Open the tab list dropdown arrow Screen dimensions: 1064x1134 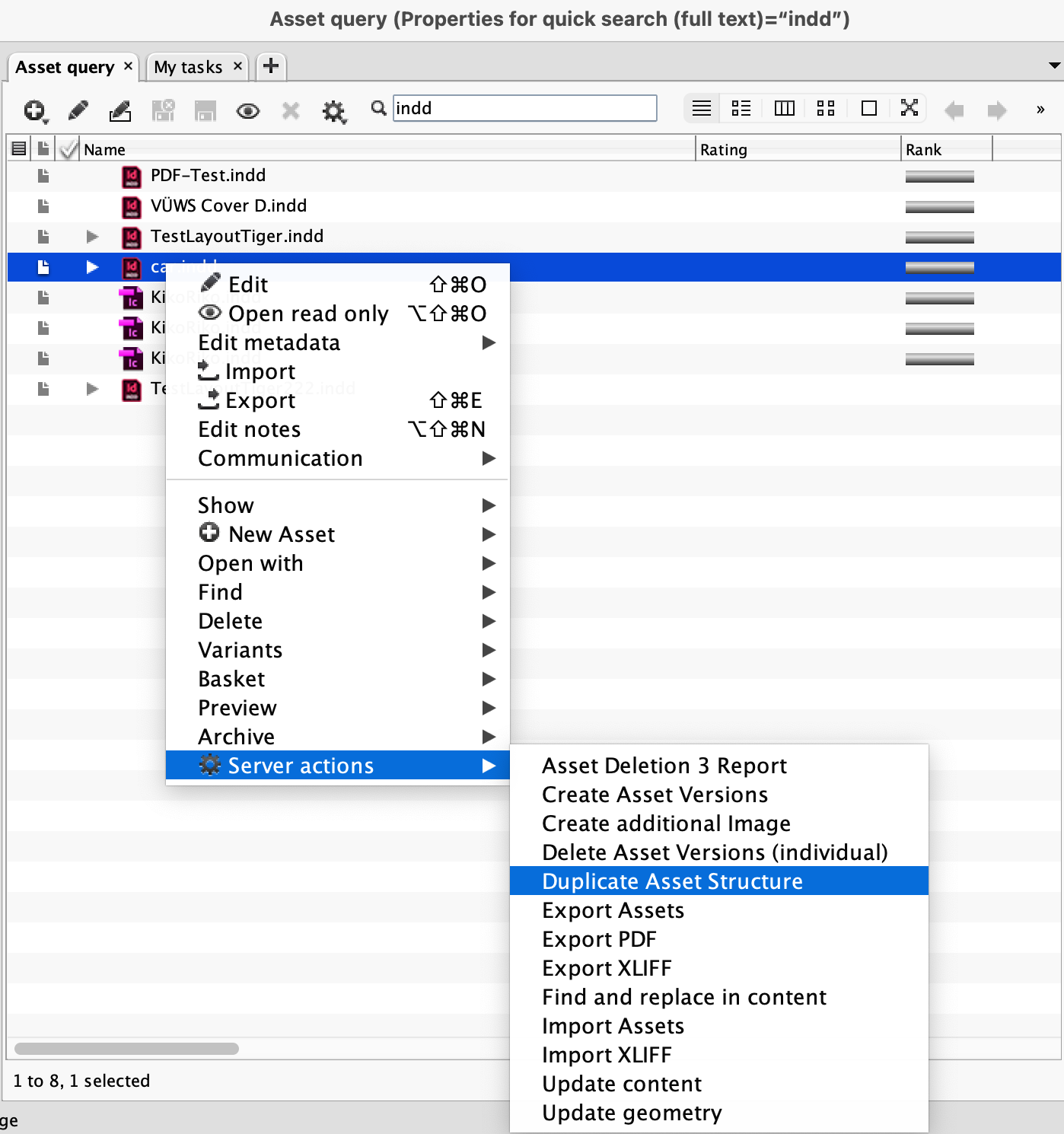(x=1054, y=65)
